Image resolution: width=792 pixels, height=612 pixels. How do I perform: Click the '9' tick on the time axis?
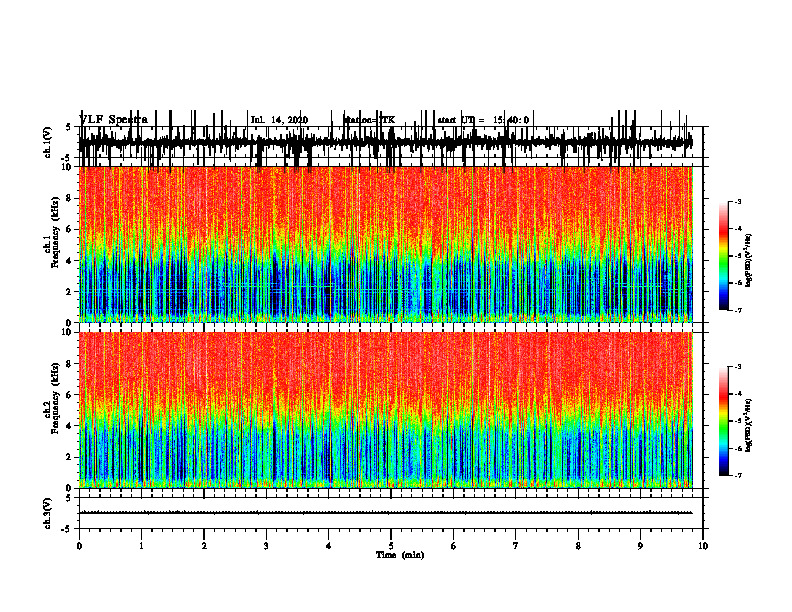tap(640, 546)
